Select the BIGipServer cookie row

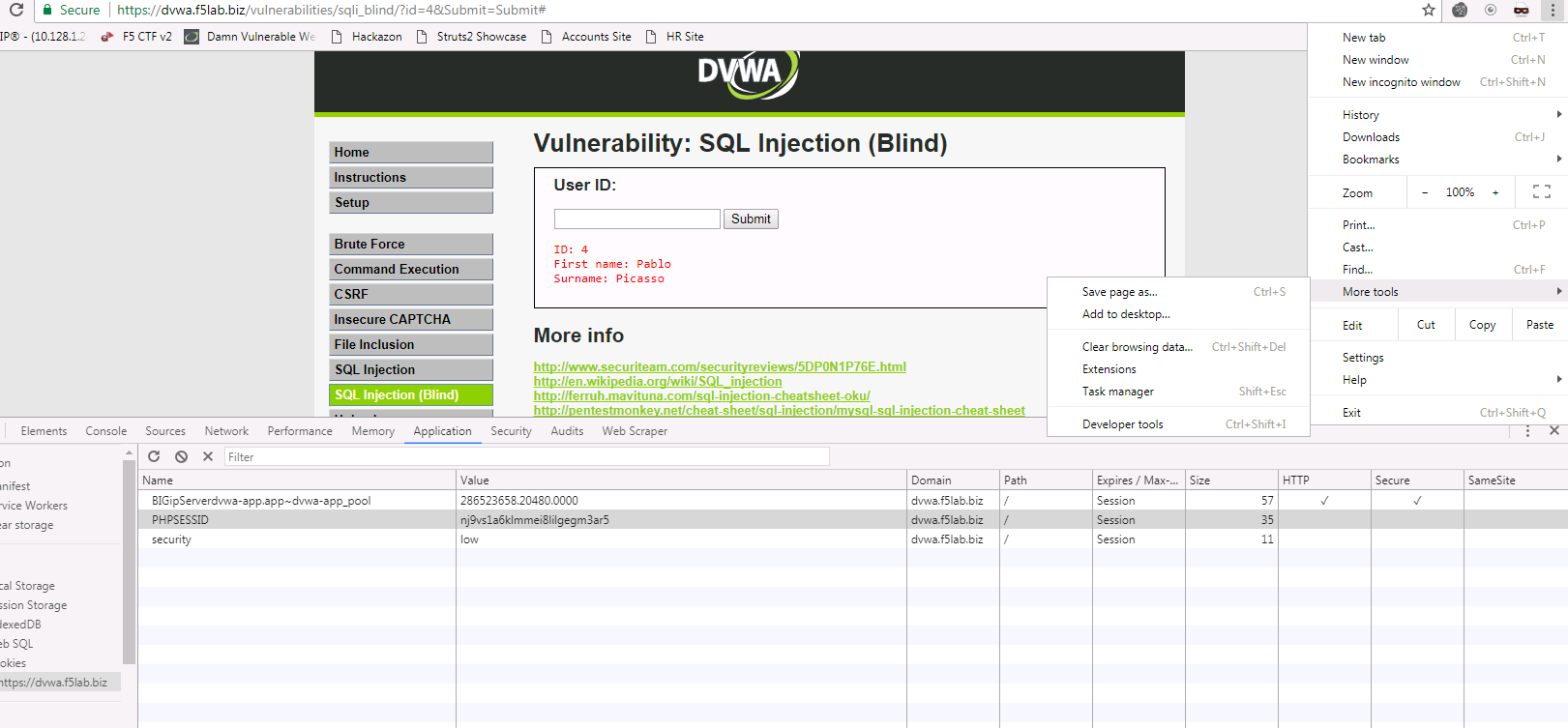click(852, 501)
